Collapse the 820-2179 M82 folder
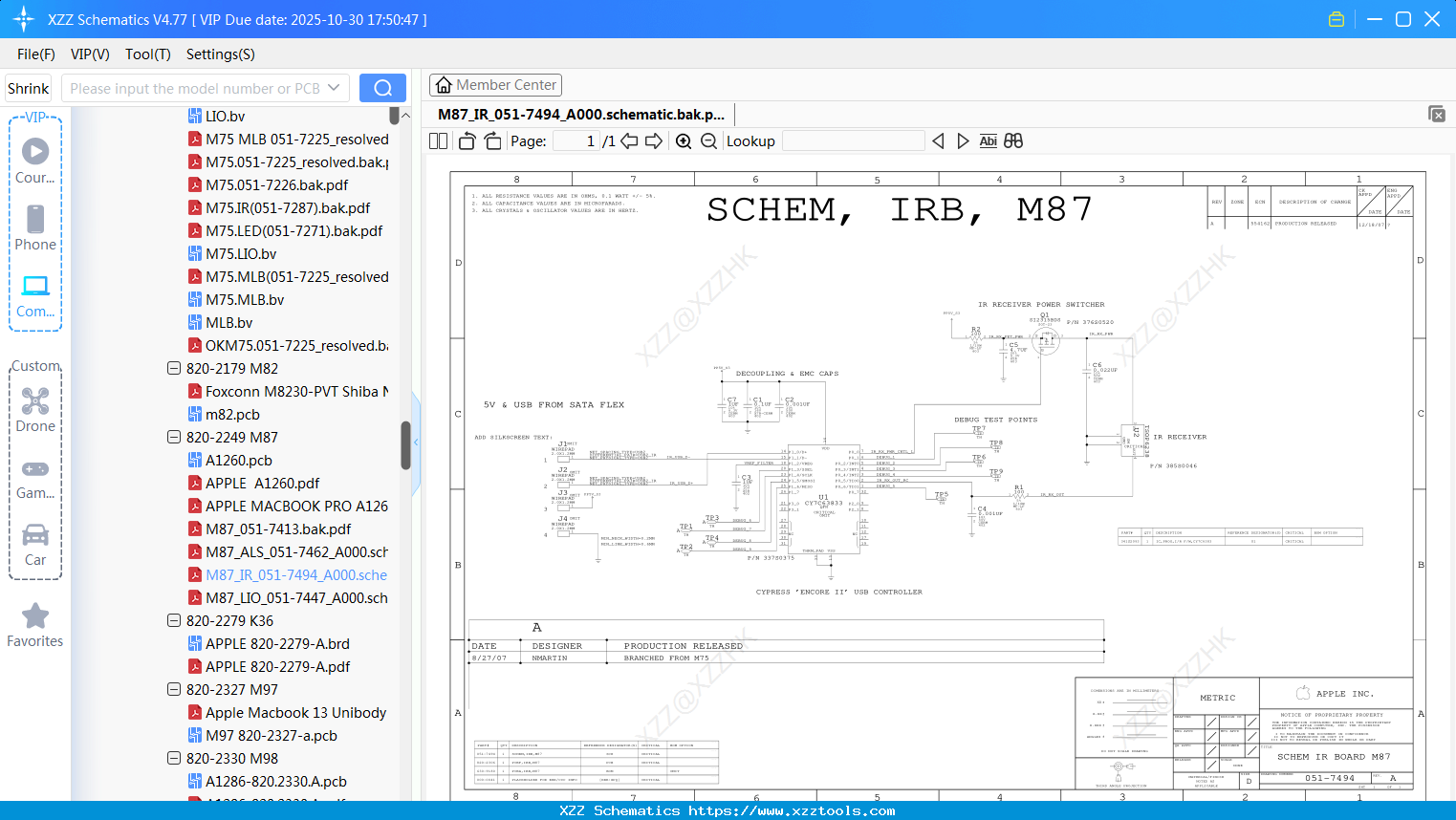 point(174,369)
